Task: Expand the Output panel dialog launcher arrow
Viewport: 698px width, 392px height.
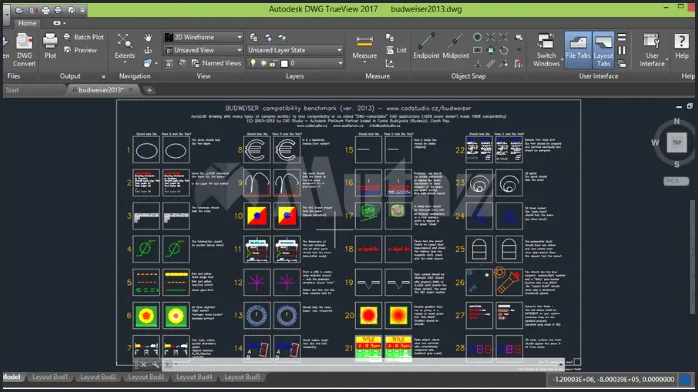Action: [x=103, y=77]
